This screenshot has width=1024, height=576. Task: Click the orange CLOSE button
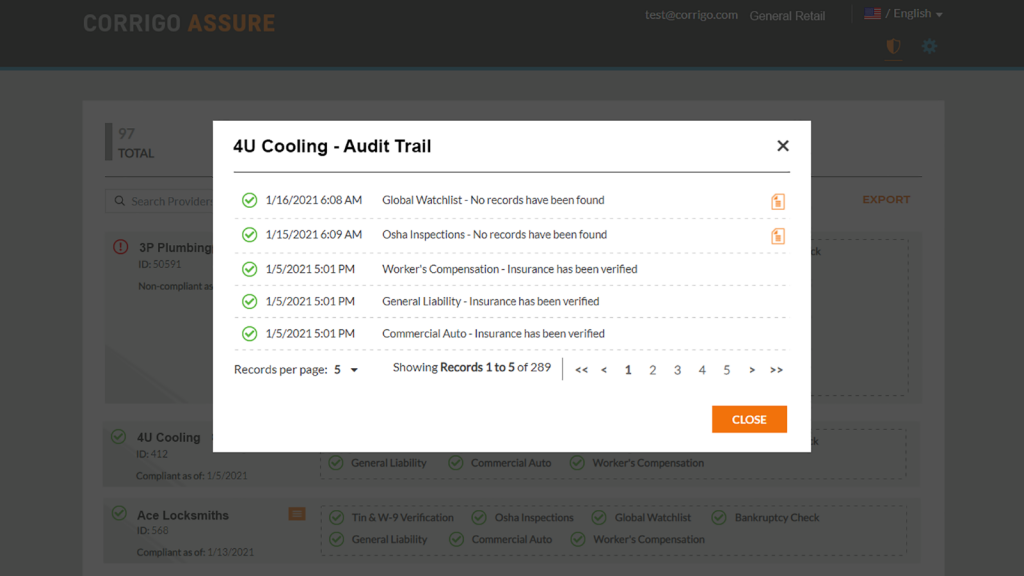coord(749,419)
